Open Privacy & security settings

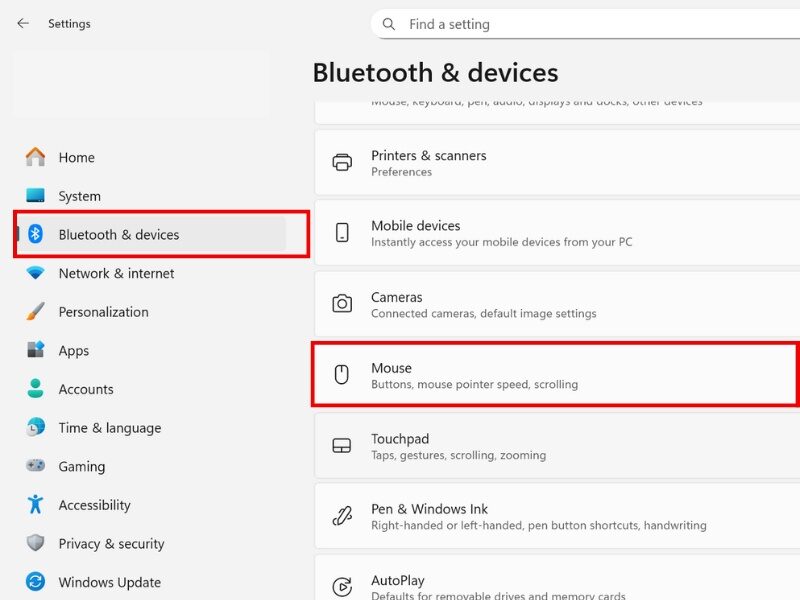[111, 544]
